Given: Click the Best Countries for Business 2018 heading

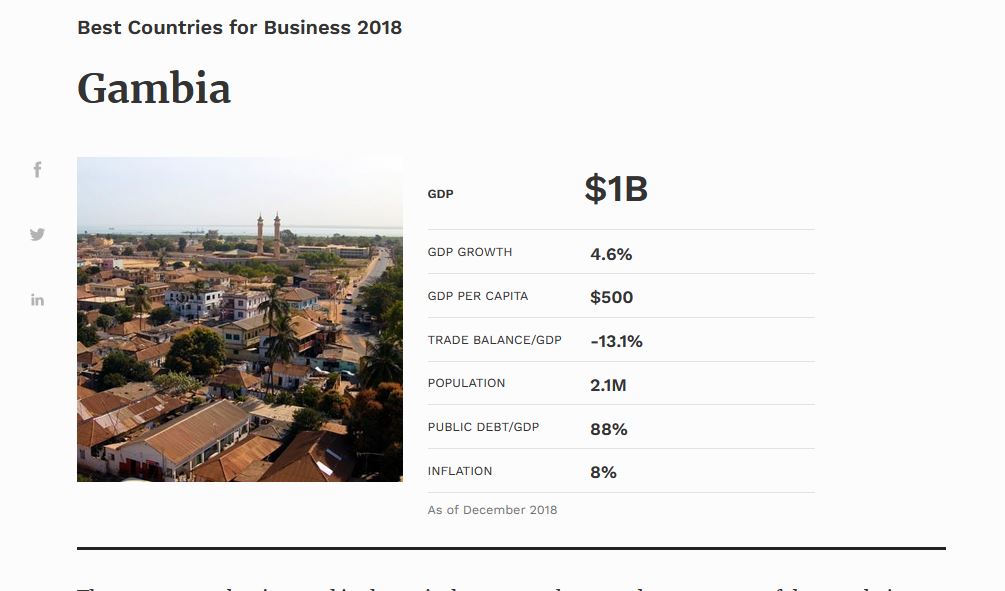Looking at the screenshot, I should pos(240,28).
